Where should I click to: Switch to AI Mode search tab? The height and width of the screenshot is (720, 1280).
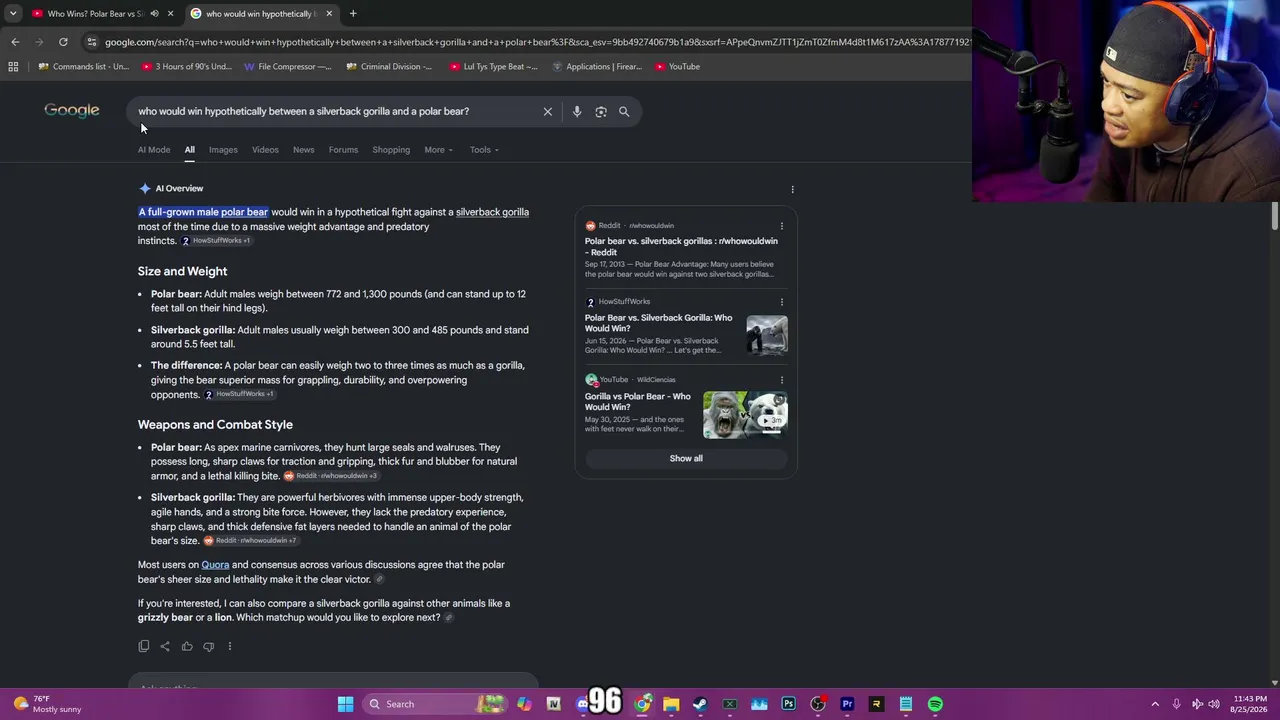[154, 150]
